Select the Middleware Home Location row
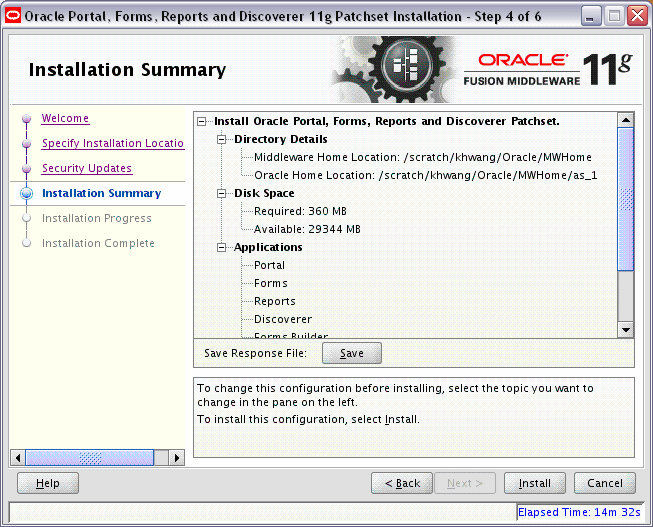 coord(423,157)
